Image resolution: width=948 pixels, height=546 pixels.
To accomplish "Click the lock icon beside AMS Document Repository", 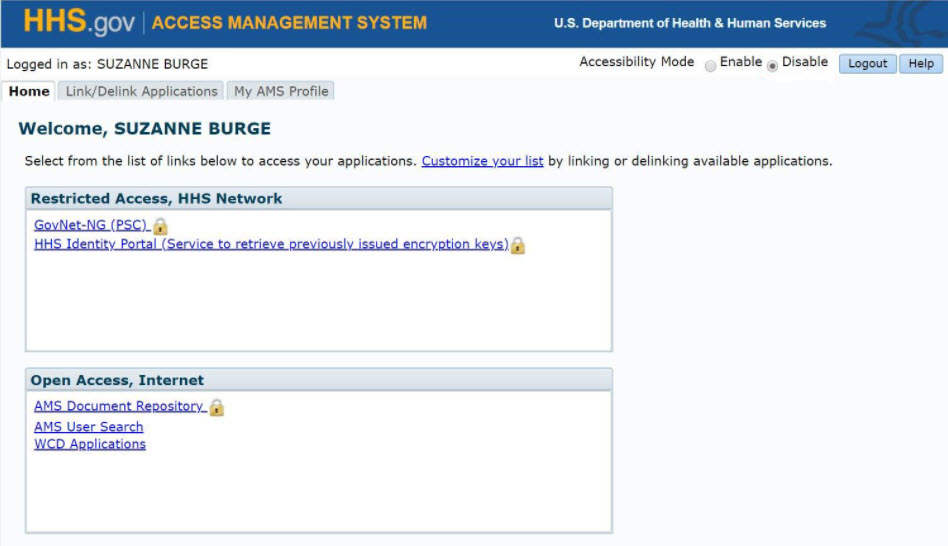I will [216, 408].
